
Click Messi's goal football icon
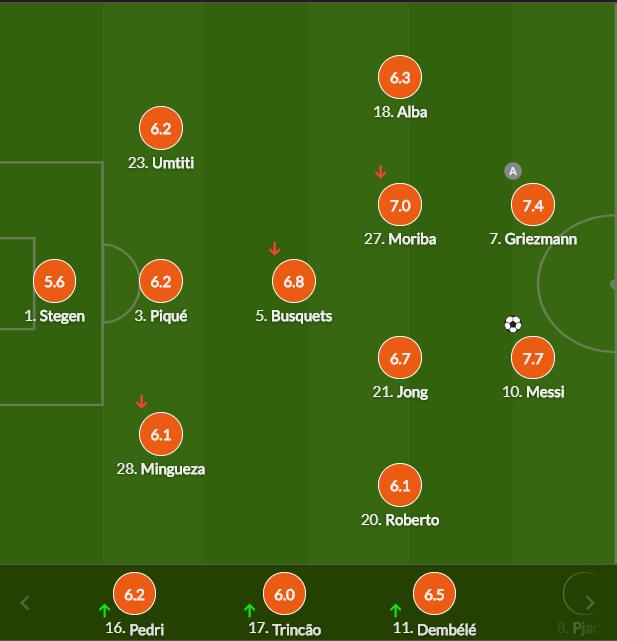(x=513, y=324)
